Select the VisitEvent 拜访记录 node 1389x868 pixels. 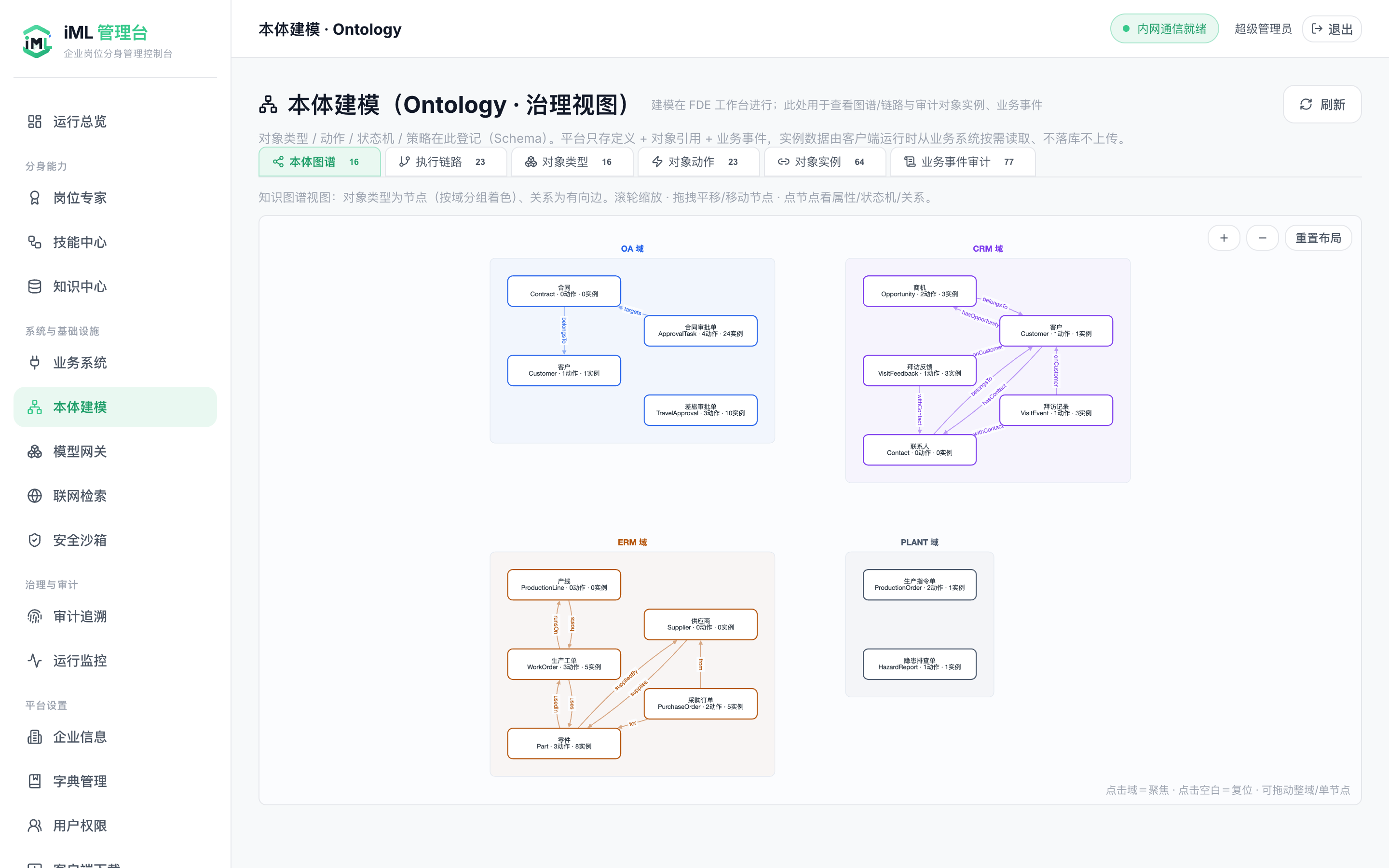coord(1056,410)
